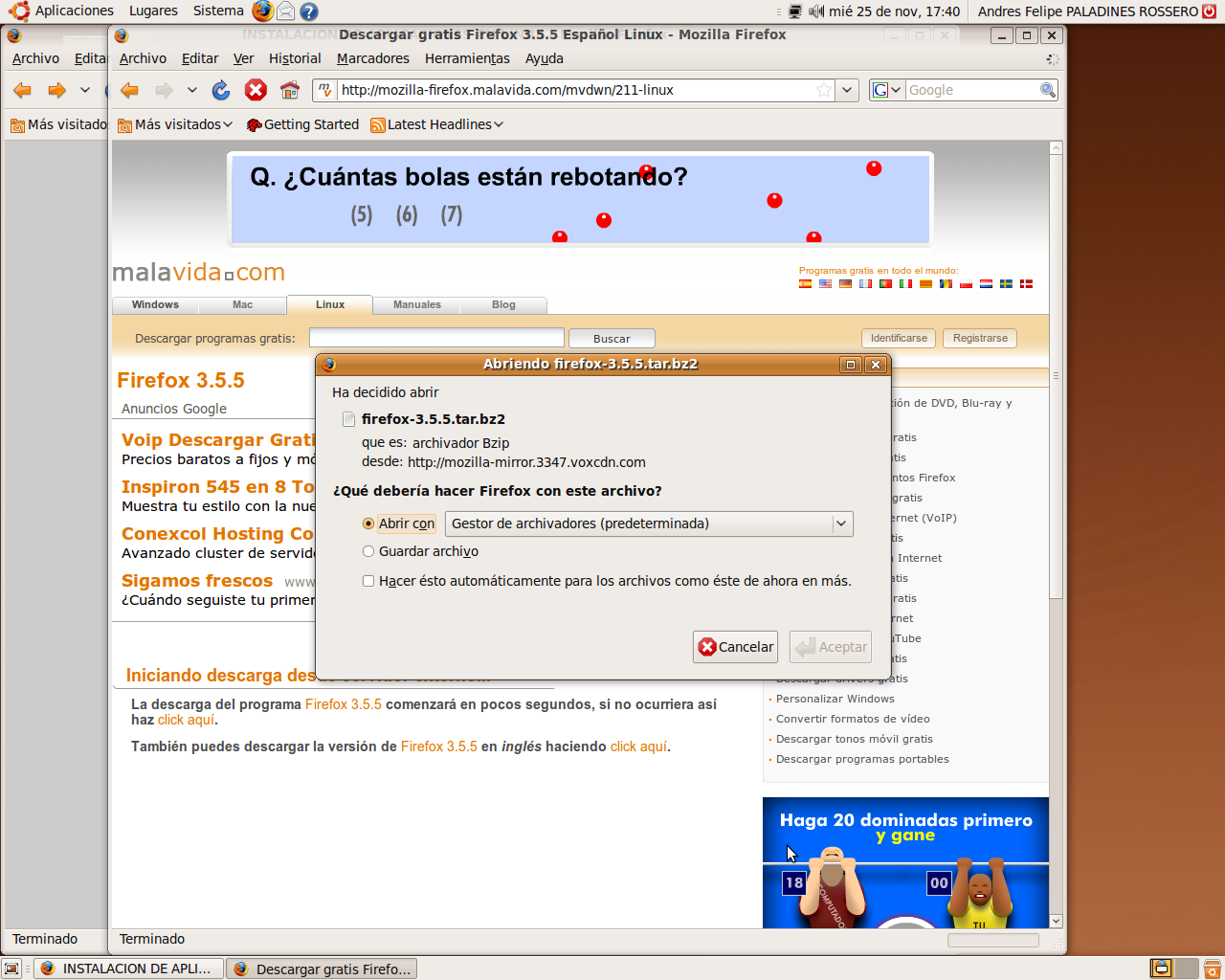This screenshot has width=1225, height=980.
Task: Open history dropdown in background Firefox window
Action: click(x=85, y=90)
